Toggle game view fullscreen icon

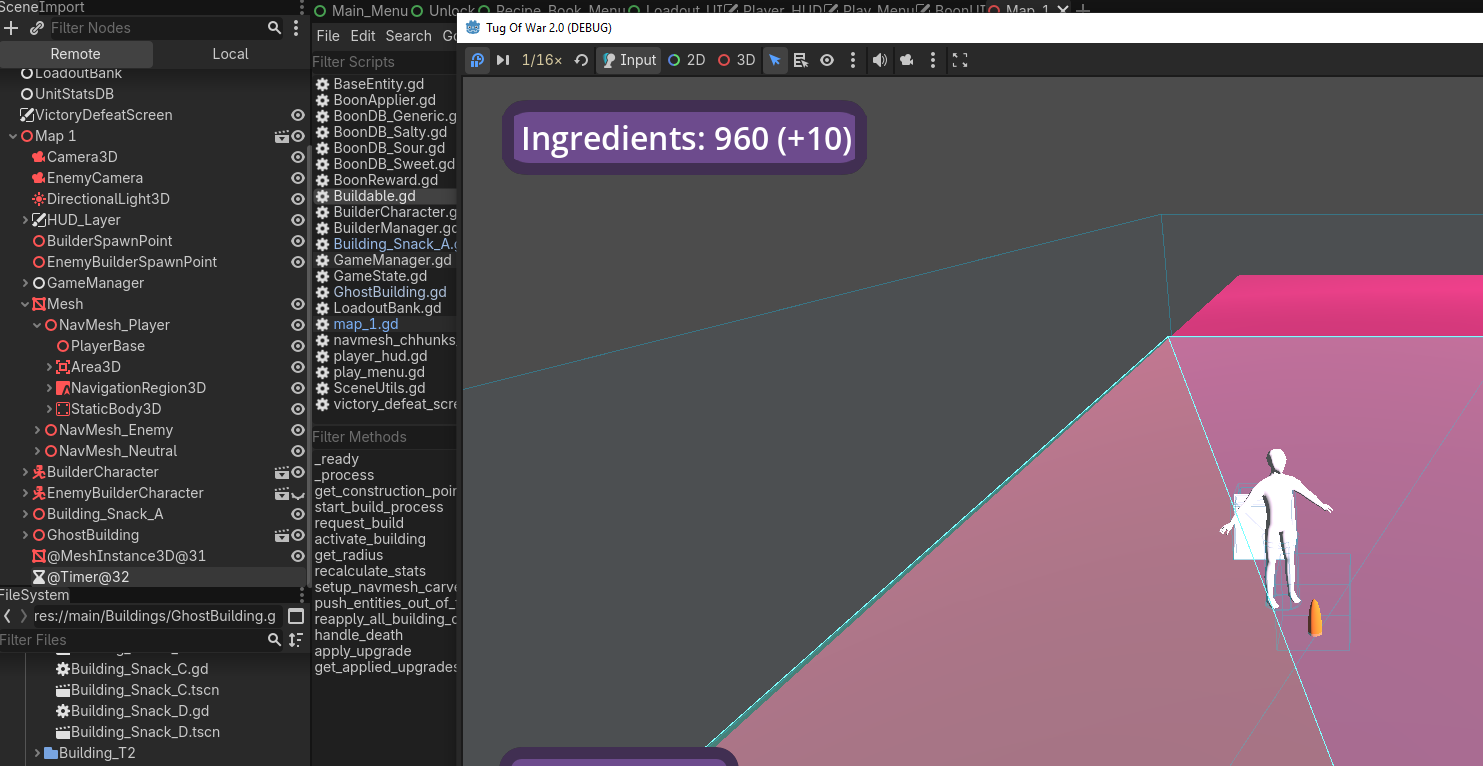tap(960, 60)
